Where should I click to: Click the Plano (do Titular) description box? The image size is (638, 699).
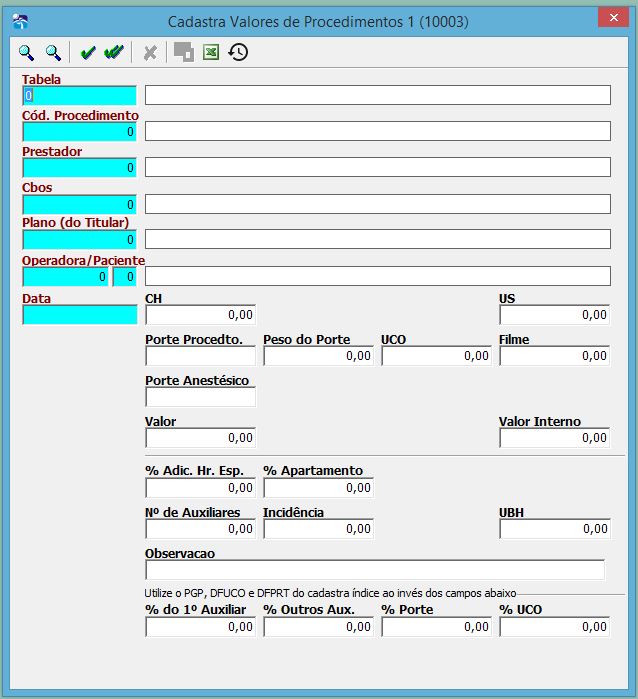(378, 239)
